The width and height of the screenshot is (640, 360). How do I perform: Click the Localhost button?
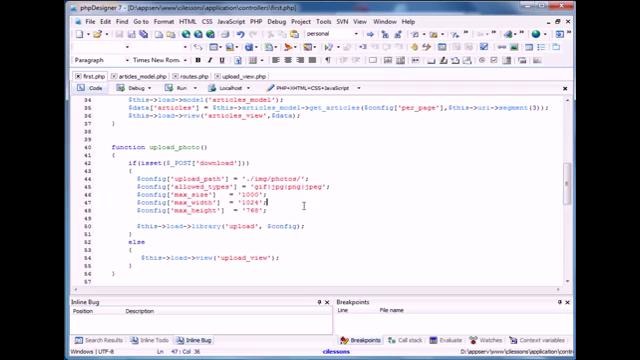[226, 88]
